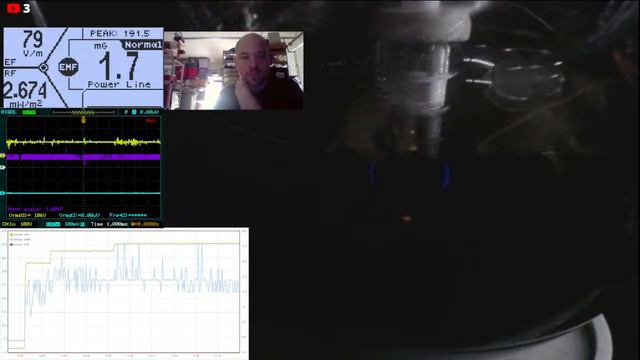Viewport: 640px width, 360px height.
Task: Click the green status badge next to RIGOL
Action: click(29, 112)
